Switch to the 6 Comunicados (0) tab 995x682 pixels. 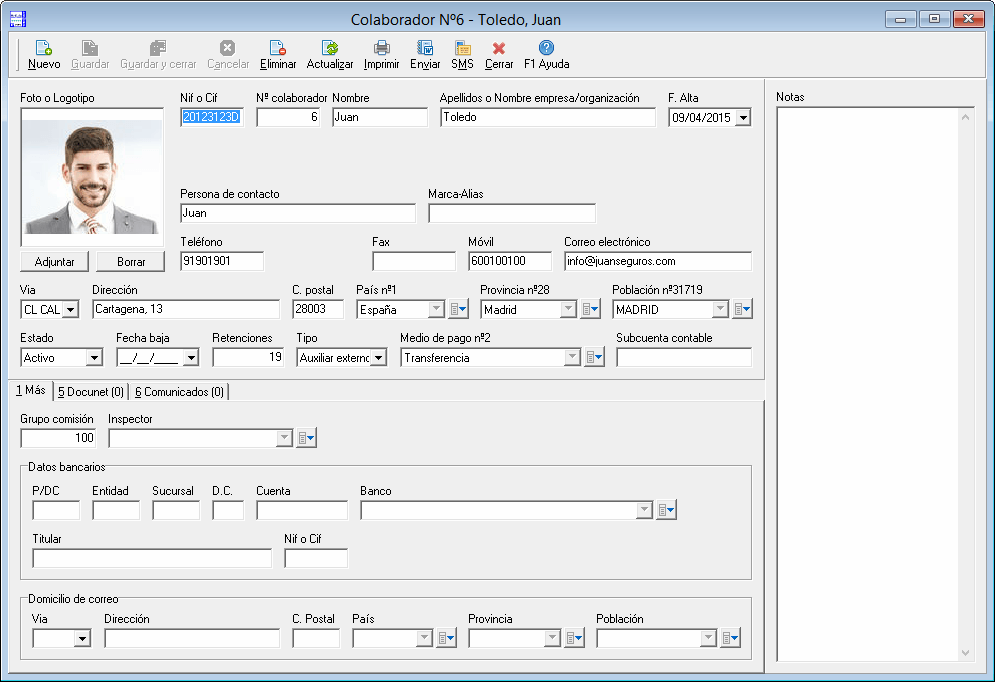179,392
